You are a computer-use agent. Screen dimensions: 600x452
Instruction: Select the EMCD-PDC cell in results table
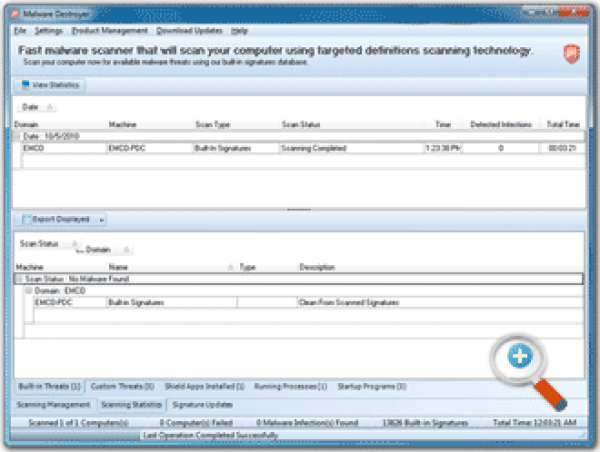pyautogui.click(x=70, y=302)
